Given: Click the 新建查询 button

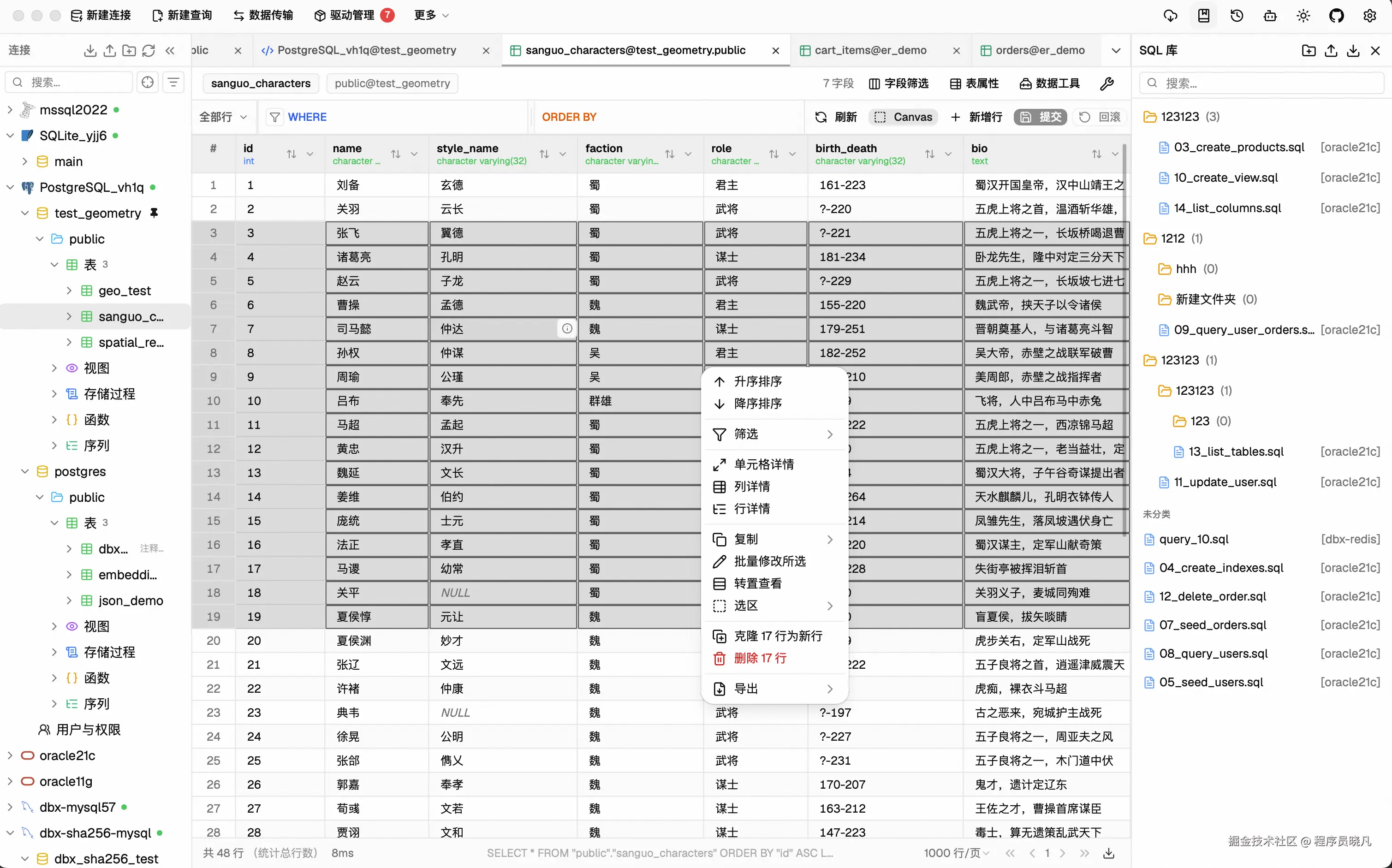Looking at the screenshot, I should [182, 16].
